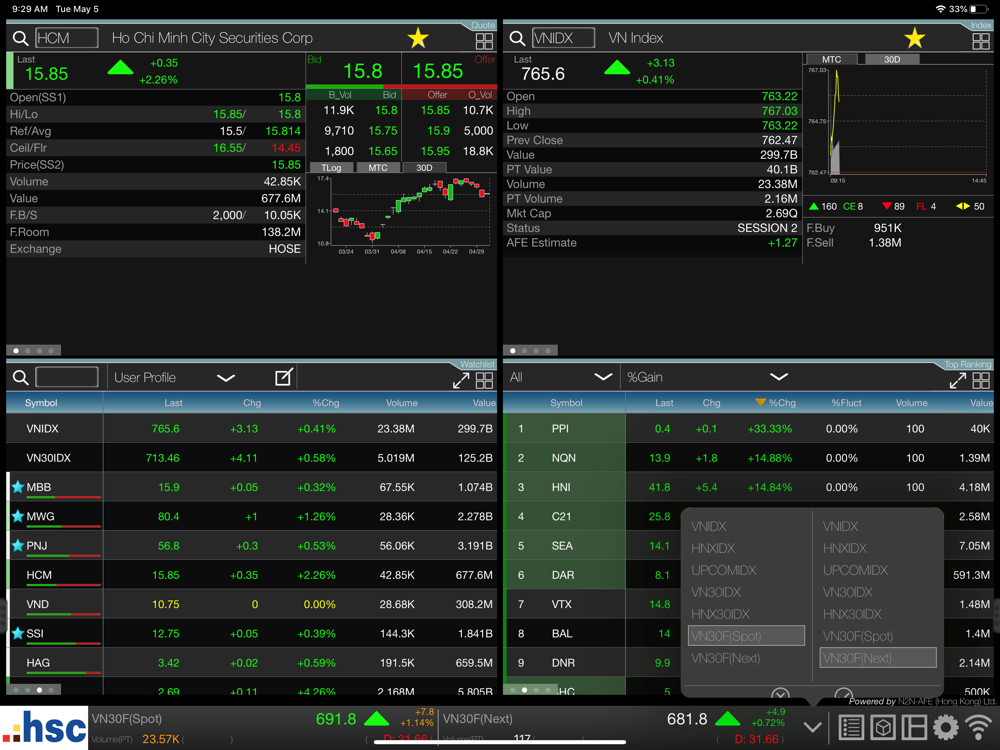The height and width of the screenshot is (750, 1000).
Task: Select the 30D tab in VN Index panel
Action: pos(892,59)
